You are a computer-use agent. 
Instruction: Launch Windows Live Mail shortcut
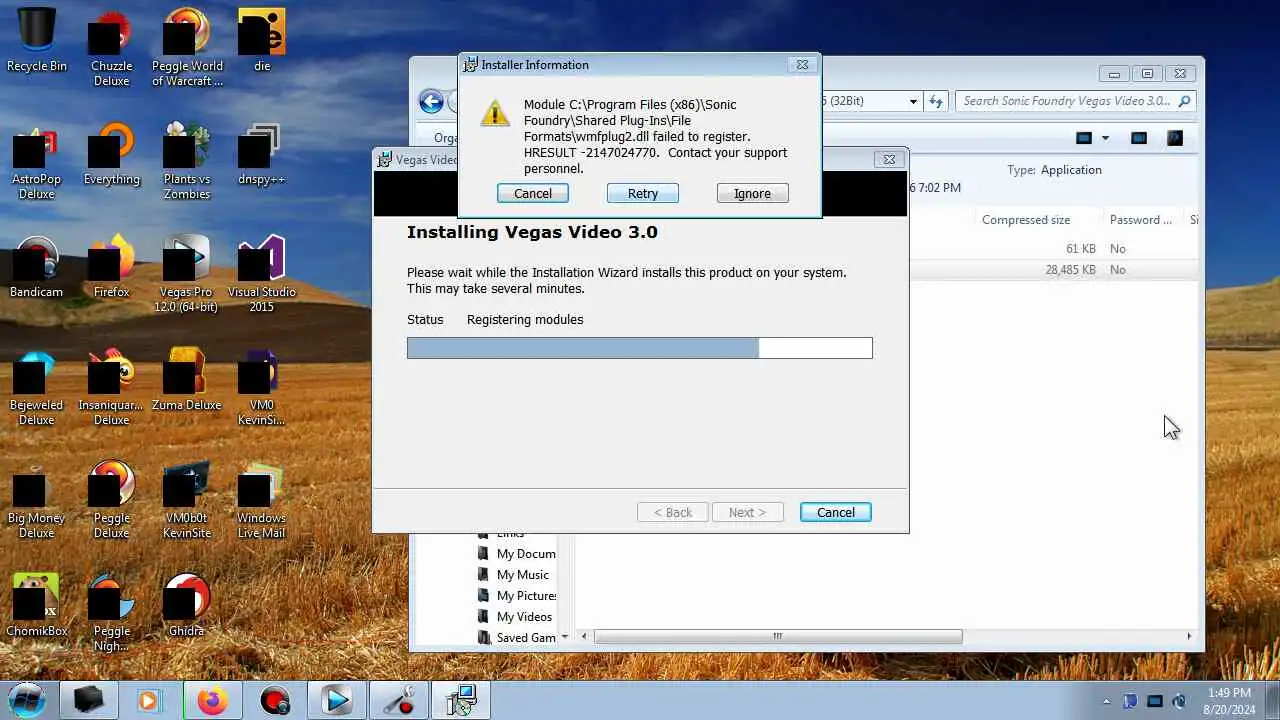click(262, 500)
